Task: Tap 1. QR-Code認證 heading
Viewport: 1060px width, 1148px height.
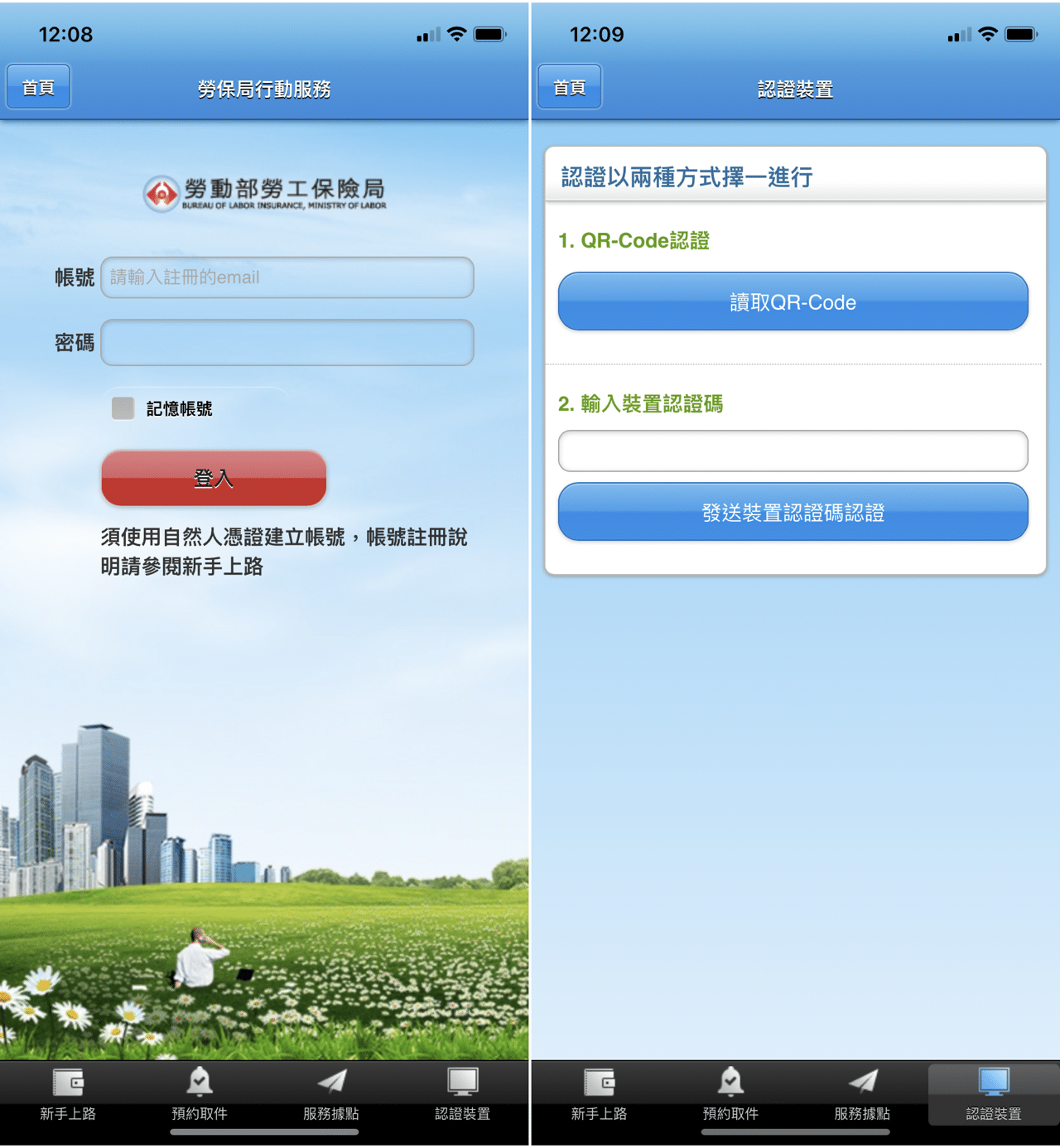Action: coord(634,240)
